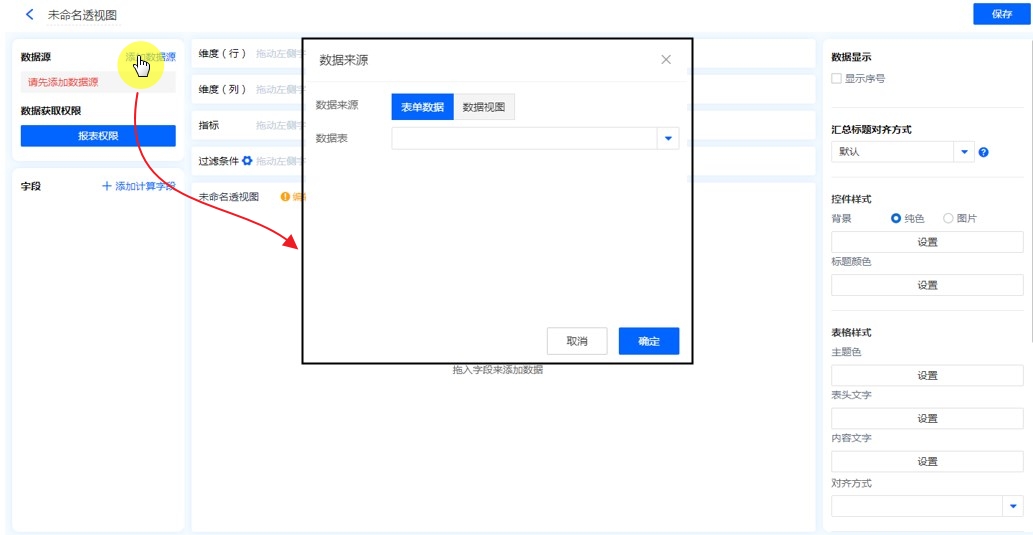Click the back arrow beside 未命名透视图
1033x535 pixels.
pos(30,15)
